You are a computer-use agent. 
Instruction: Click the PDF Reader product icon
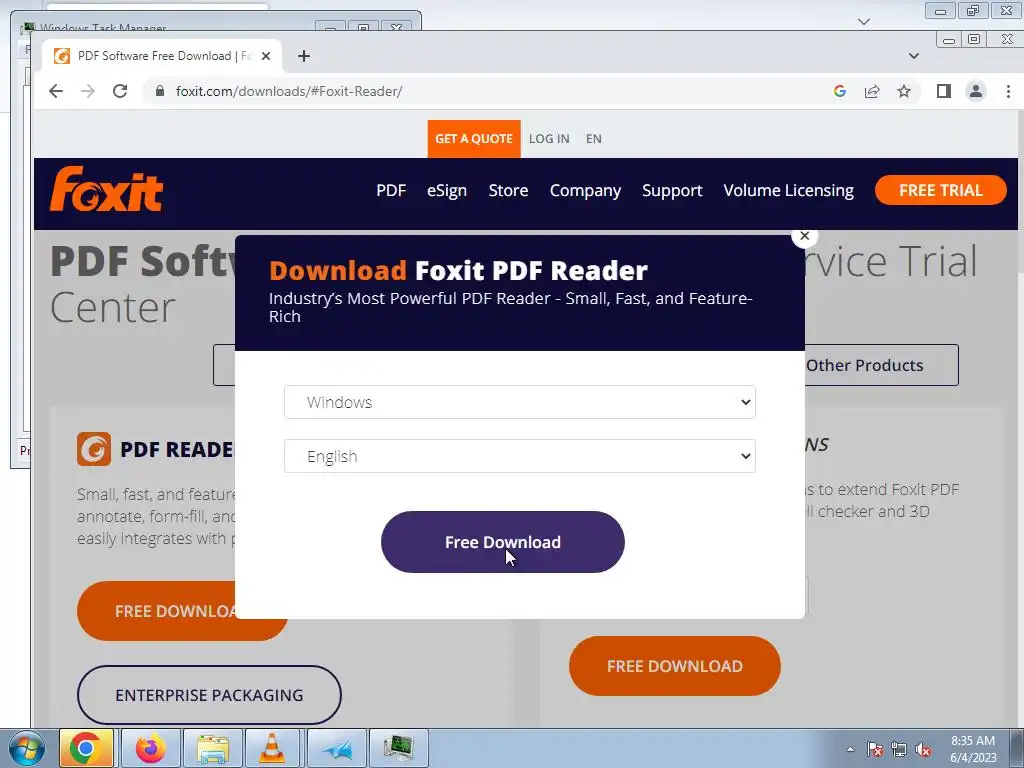tap(93, 449)
